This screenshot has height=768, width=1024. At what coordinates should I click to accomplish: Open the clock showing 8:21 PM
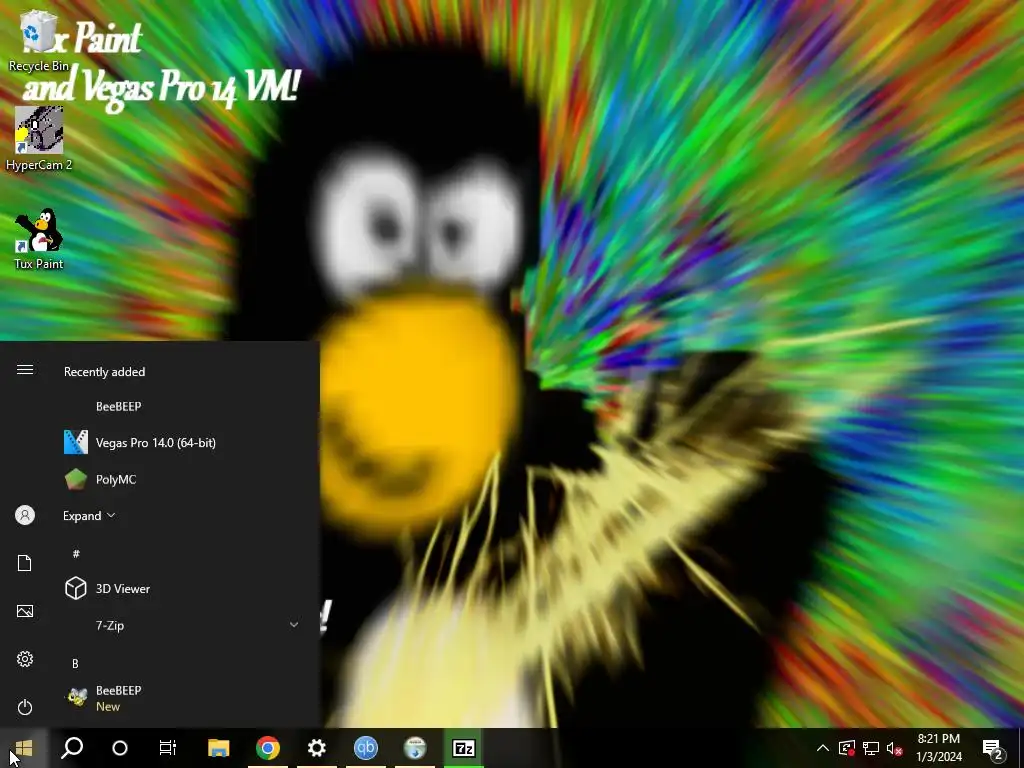click(938, 748)
